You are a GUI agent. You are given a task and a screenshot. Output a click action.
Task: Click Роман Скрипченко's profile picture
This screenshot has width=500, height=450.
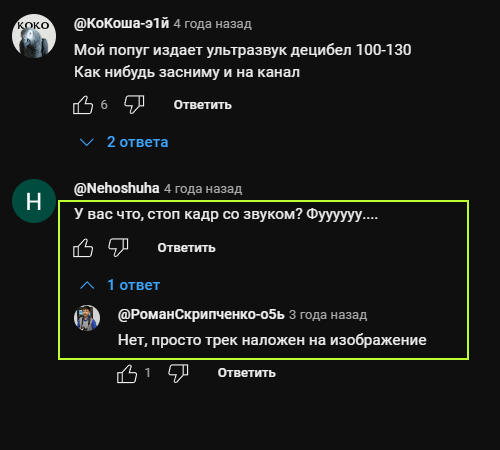coord(87,318)
